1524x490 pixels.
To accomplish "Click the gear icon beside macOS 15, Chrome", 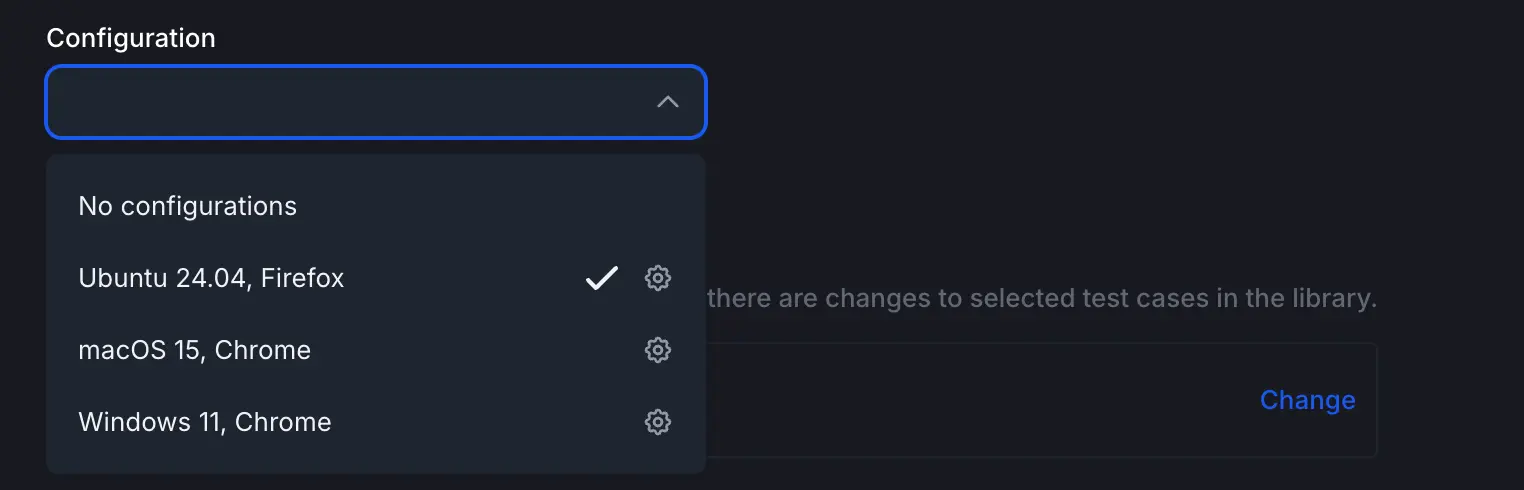I will [x=657, y=350].
